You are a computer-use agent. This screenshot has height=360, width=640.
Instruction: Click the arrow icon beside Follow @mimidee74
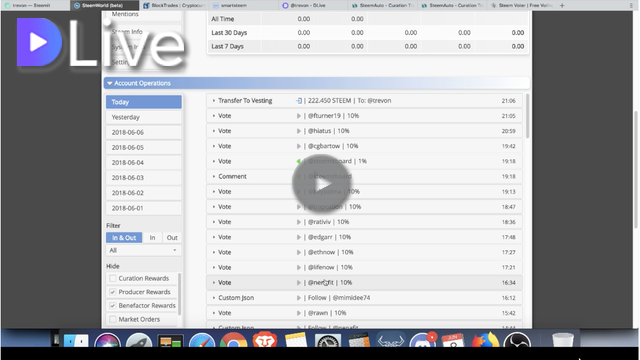click(299, 298)
